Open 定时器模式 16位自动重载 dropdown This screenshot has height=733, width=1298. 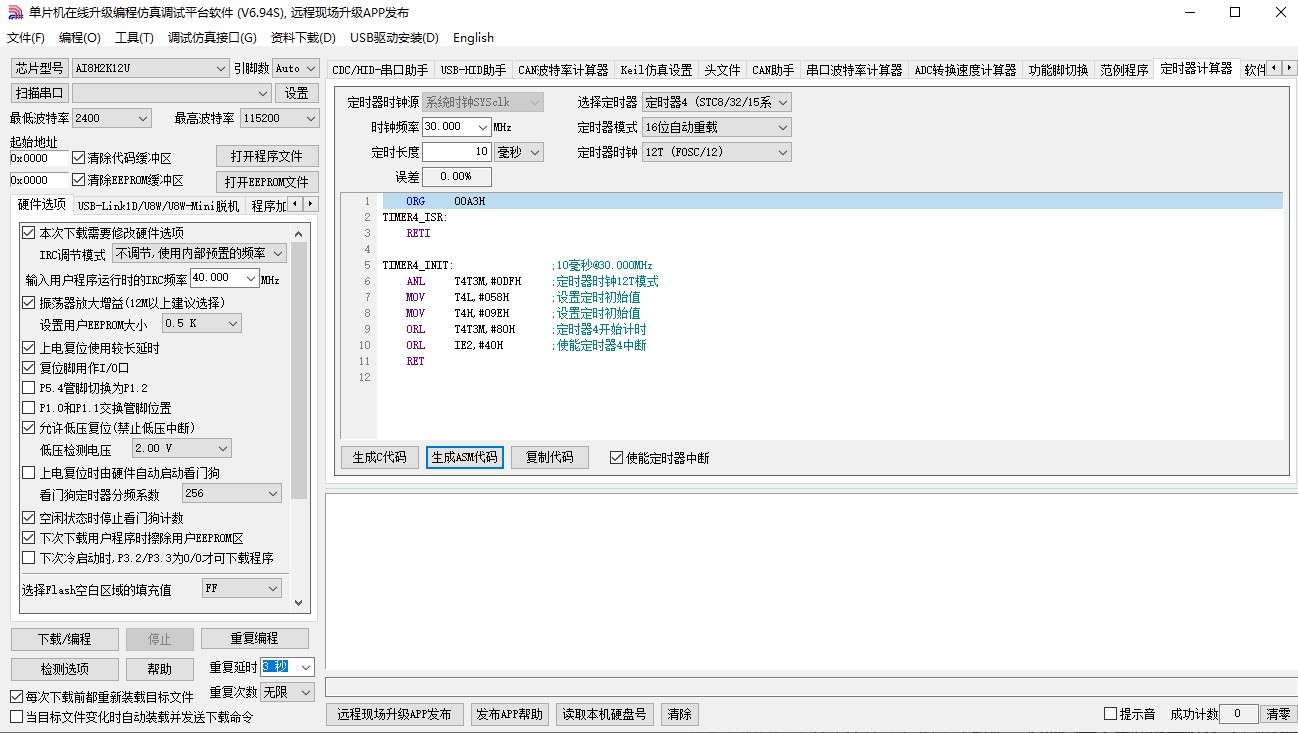point(716,127)
